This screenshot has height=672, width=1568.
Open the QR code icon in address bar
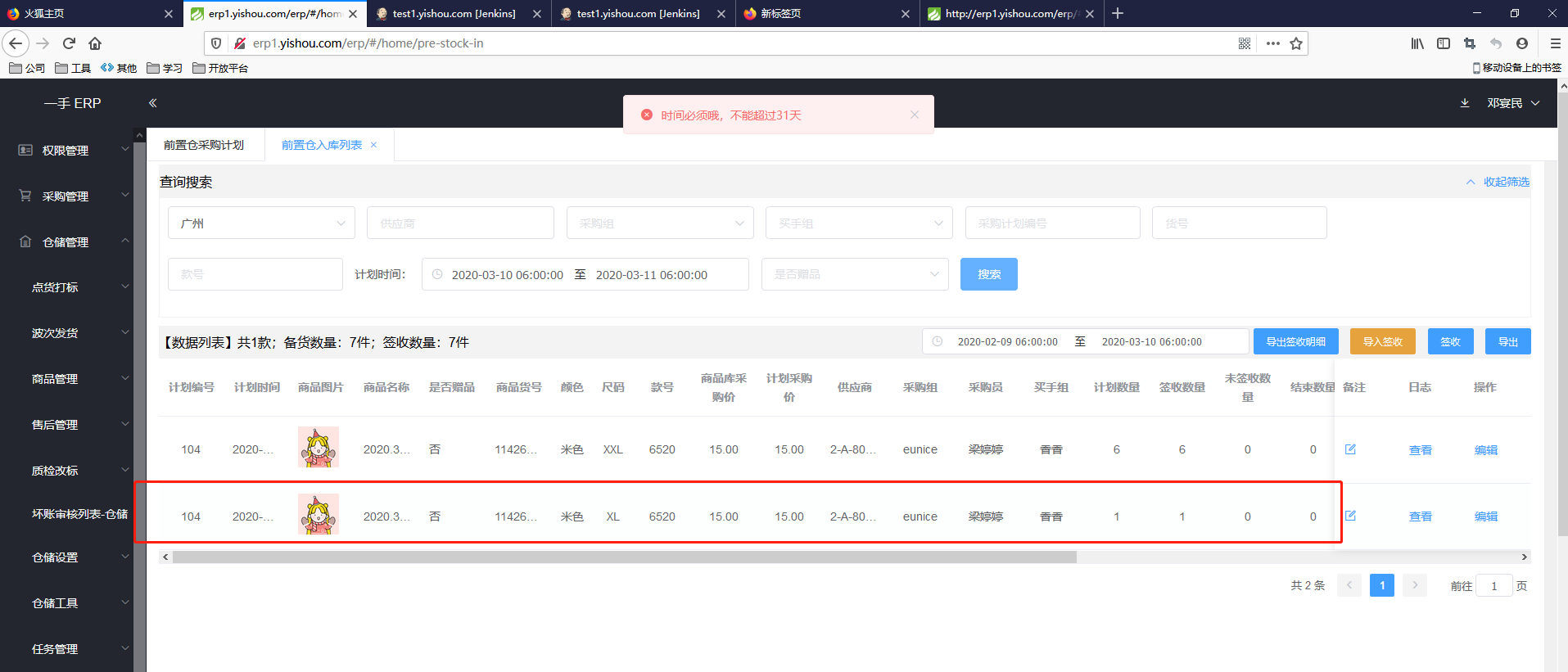[1245, 43]
